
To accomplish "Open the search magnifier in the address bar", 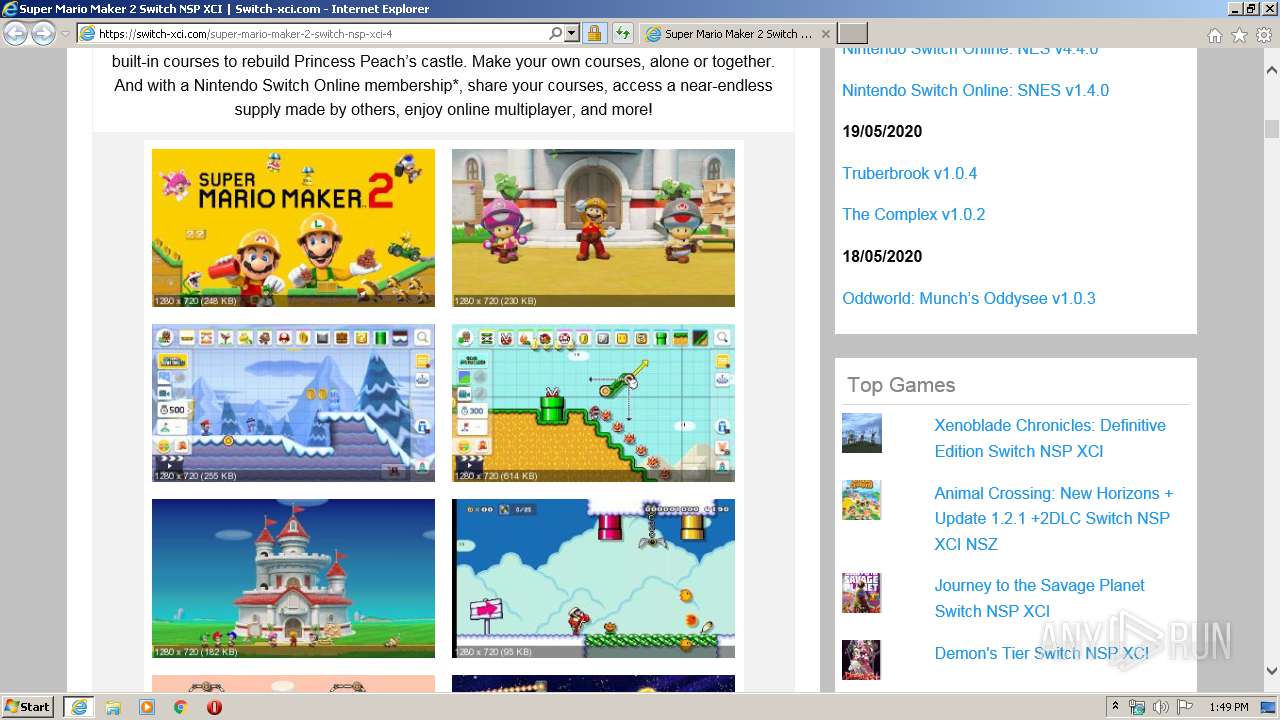I will click(x=556, y=33).
